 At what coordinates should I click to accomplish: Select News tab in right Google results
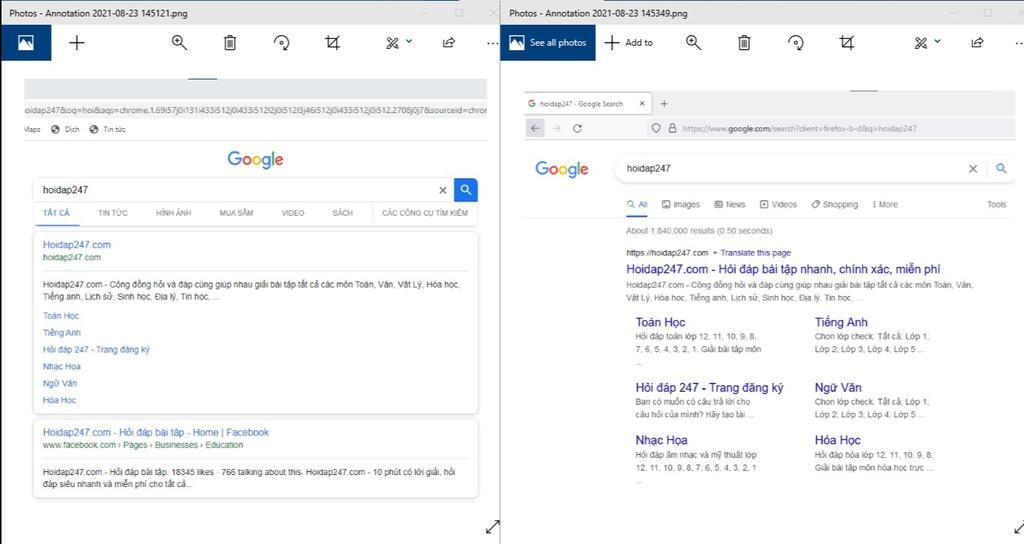coord(729,204)
